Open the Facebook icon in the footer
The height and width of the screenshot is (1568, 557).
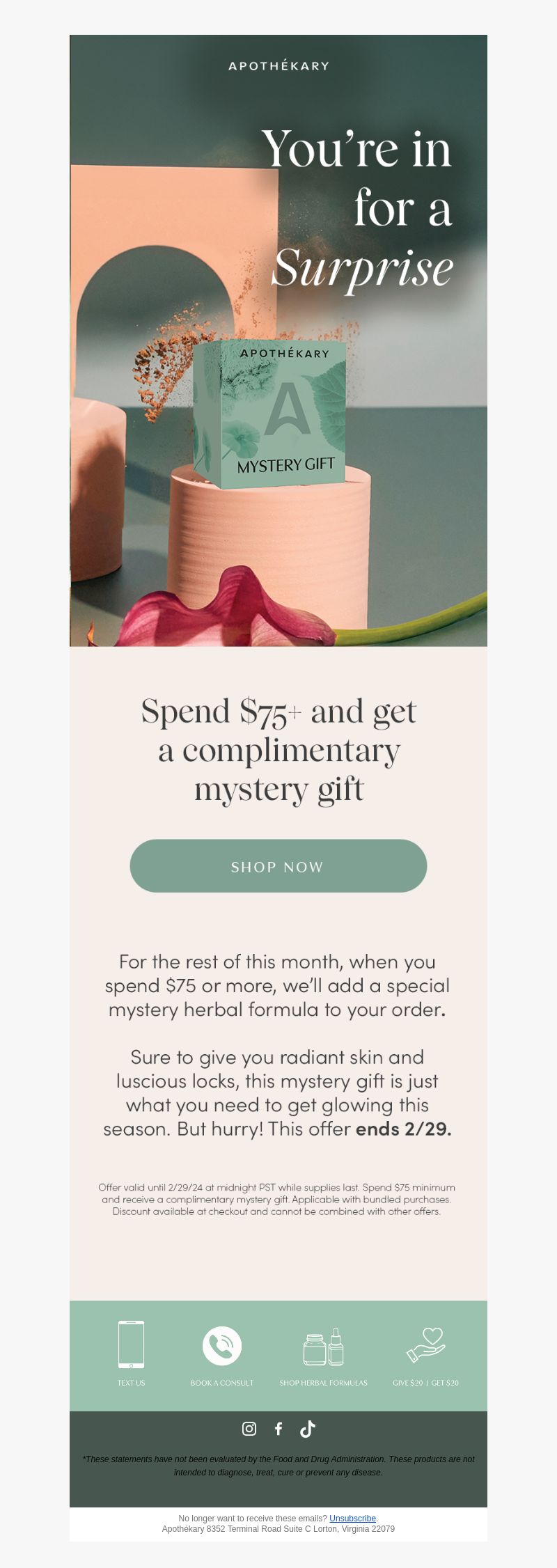pos(278,1429)
